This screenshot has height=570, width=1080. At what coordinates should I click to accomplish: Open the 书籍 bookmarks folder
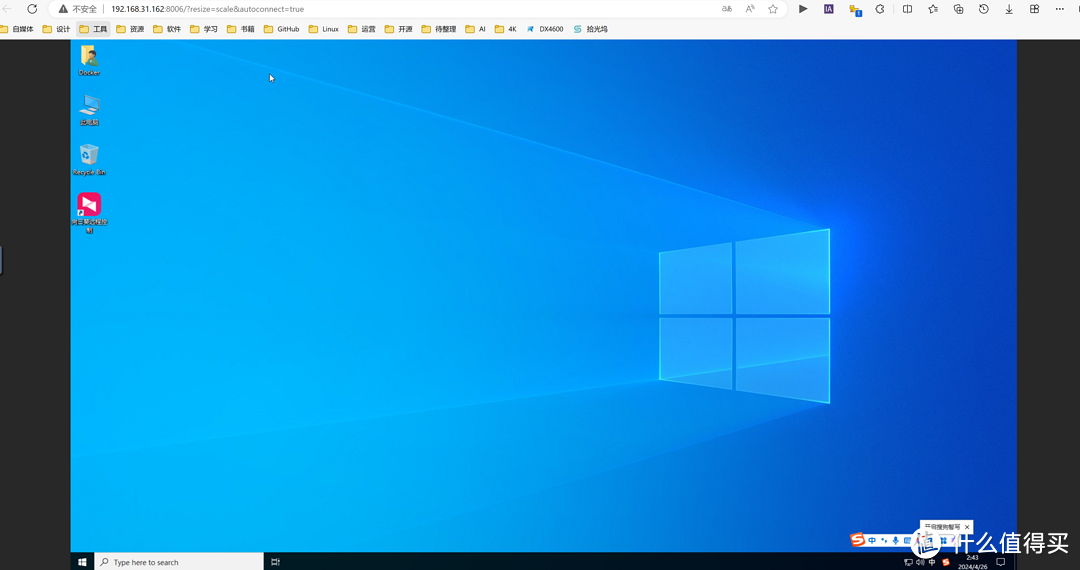[241, 29]
